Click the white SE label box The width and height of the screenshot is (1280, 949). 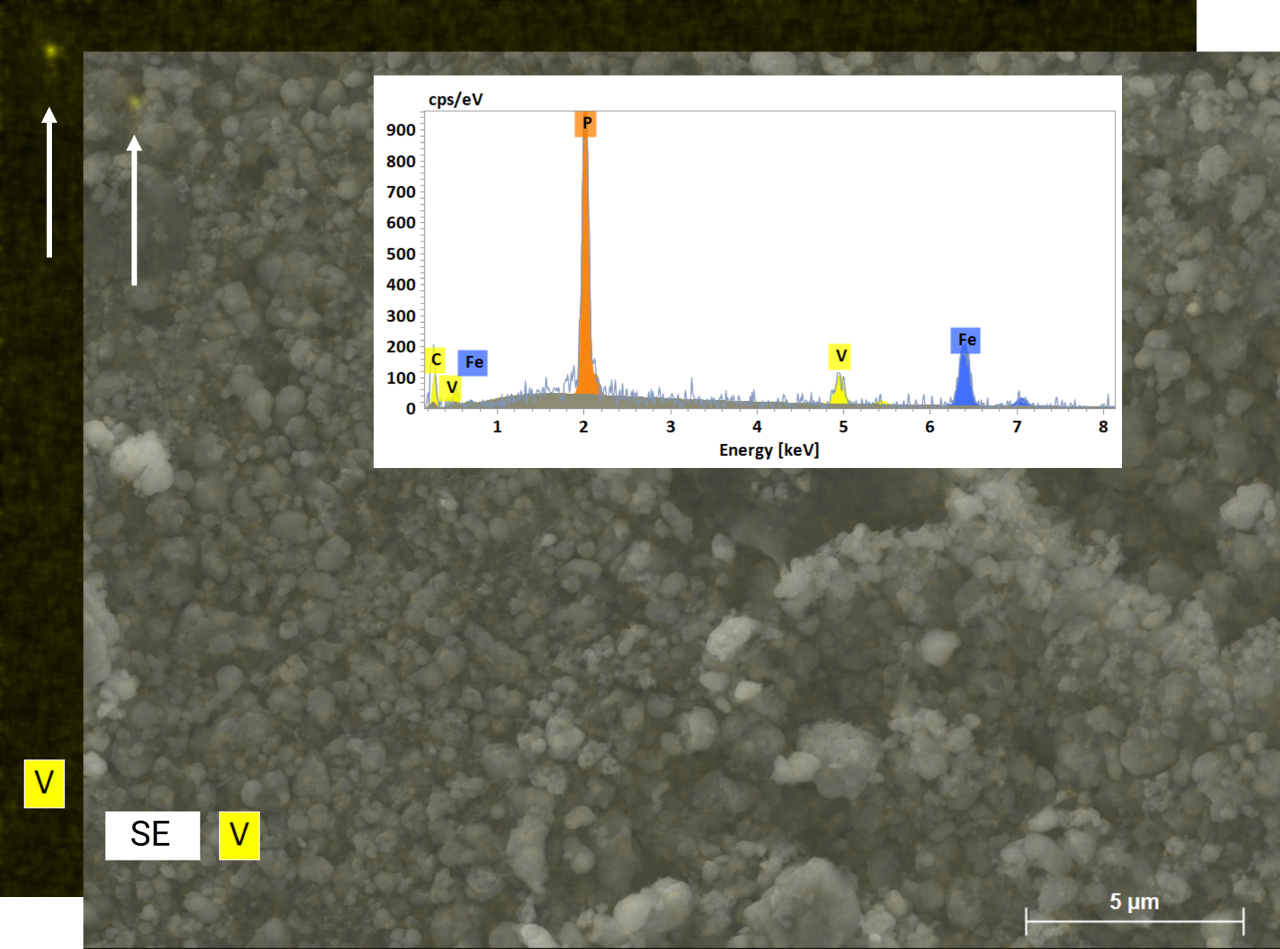point(152,835)
